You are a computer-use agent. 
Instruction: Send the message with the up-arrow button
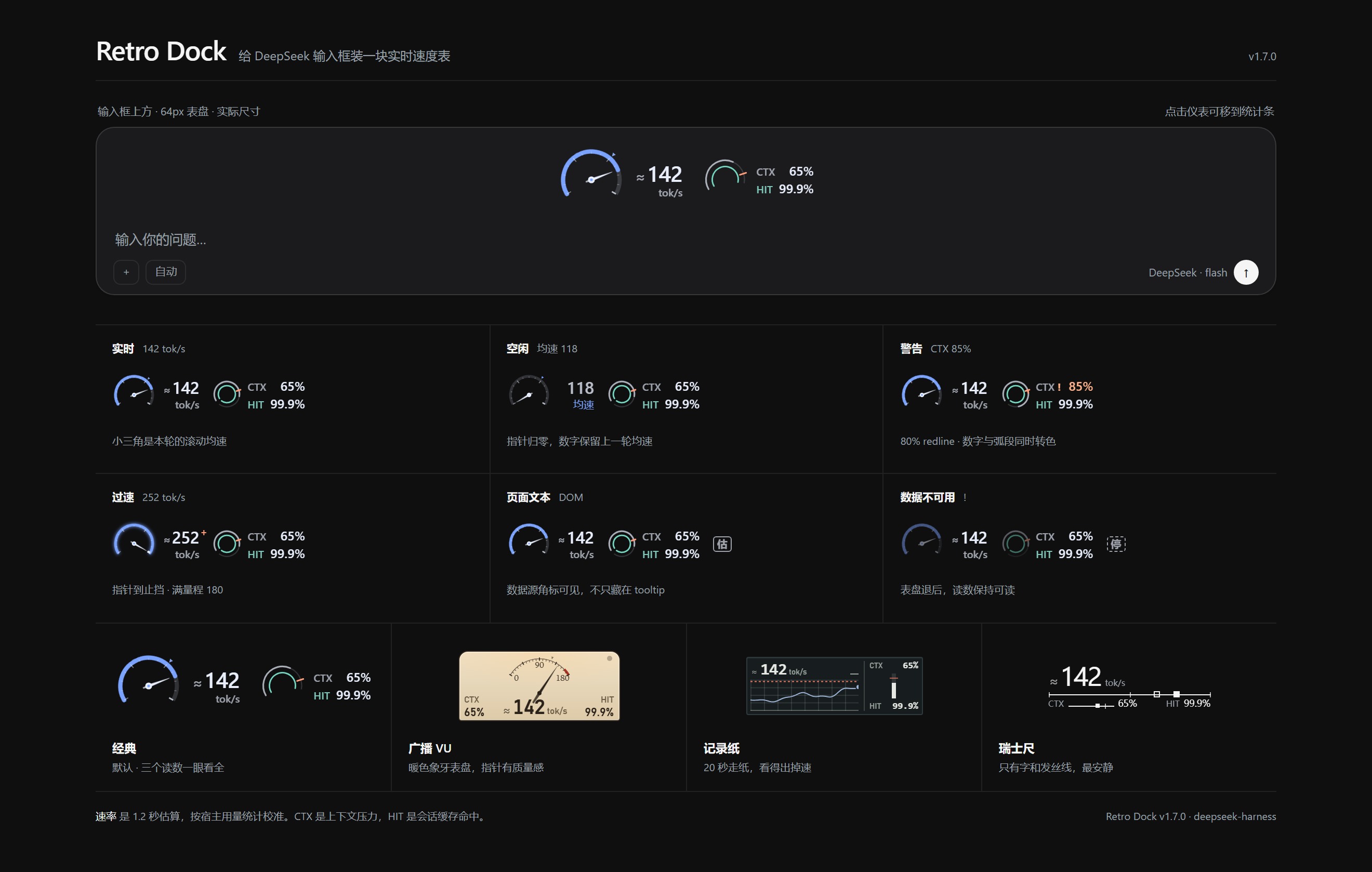pos(1246,272)
